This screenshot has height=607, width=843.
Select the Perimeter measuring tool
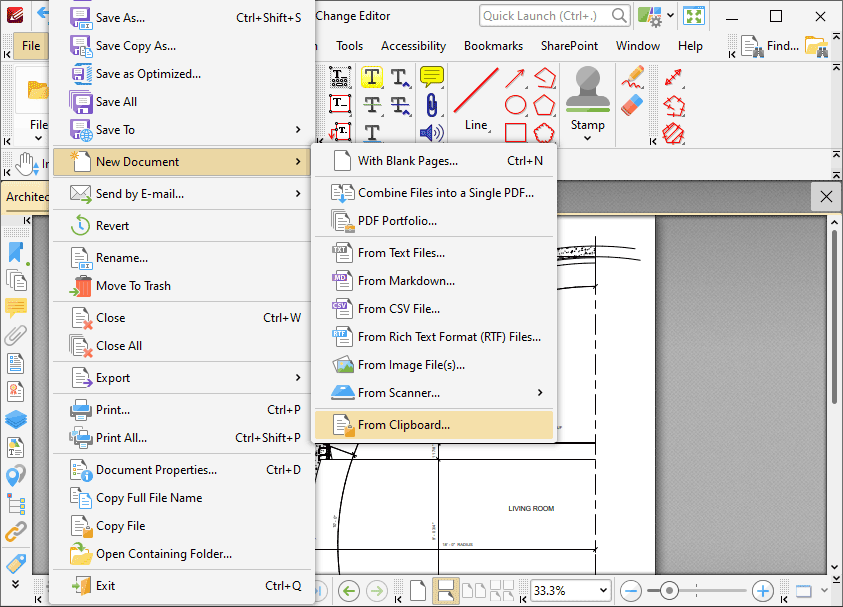674,106
